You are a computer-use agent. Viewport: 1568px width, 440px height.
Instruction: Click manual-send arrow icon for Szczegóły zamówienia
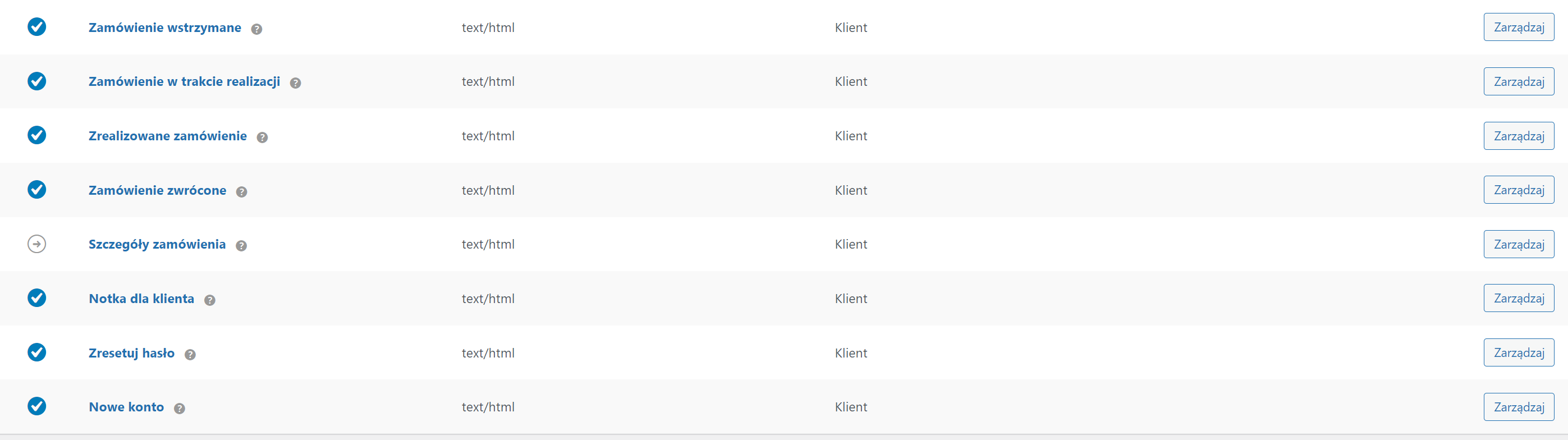tap(37, 244)
